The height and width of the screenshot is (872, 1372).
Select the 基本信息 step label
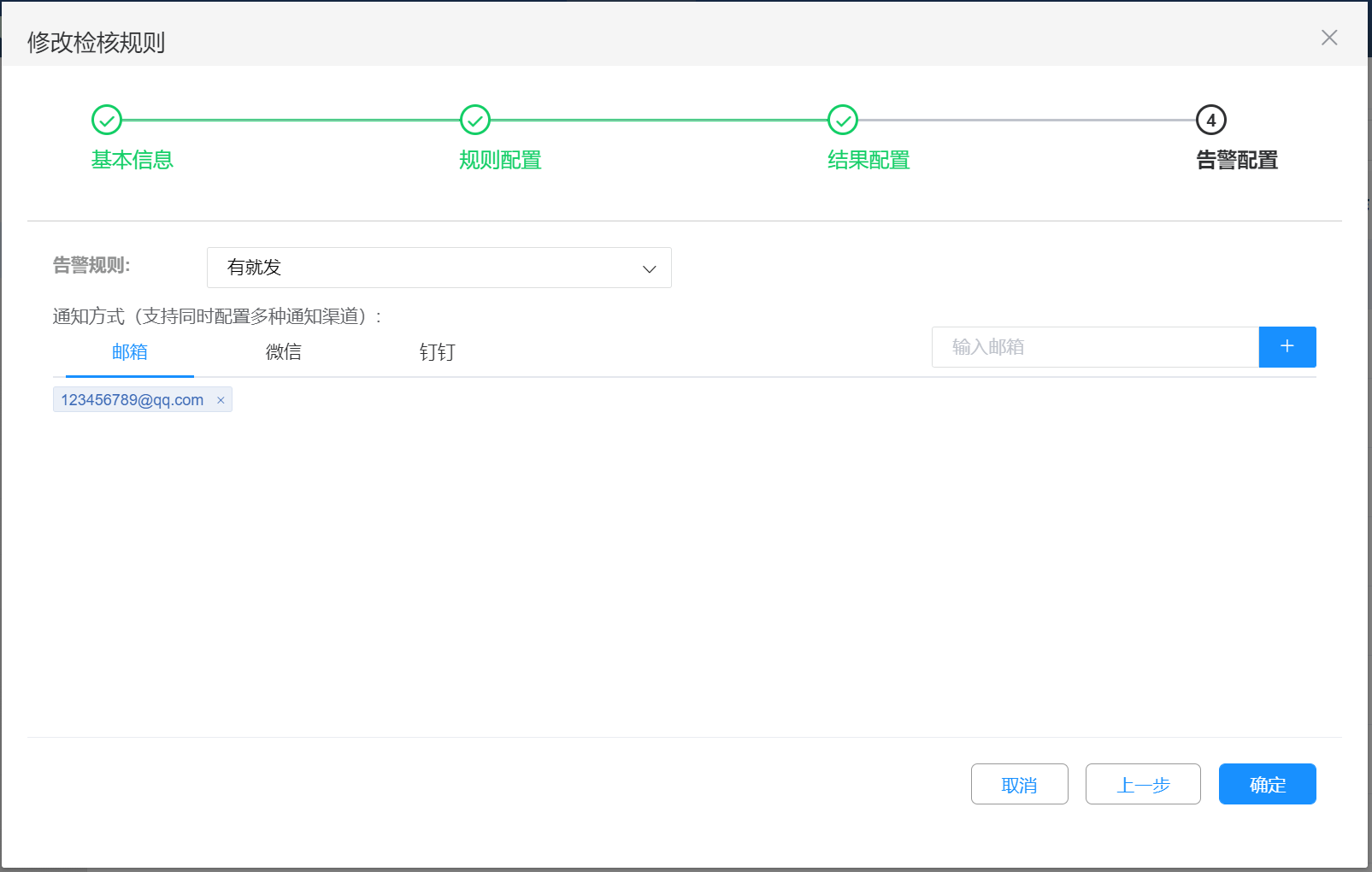(132, 160)
